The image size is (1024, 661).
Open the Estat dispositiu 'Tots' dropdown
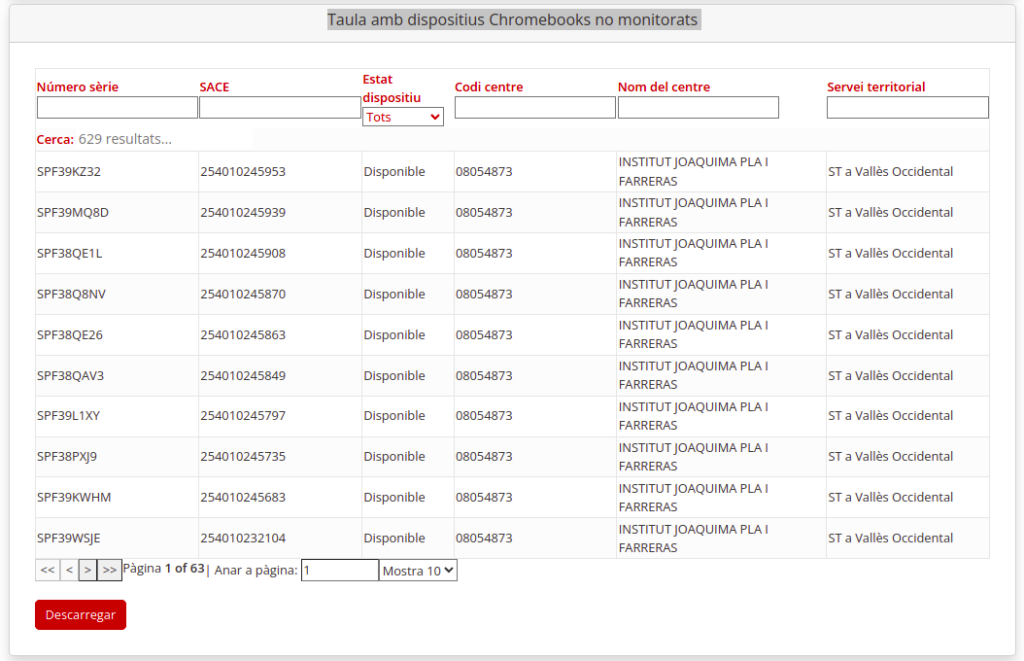tap(403, 117)
